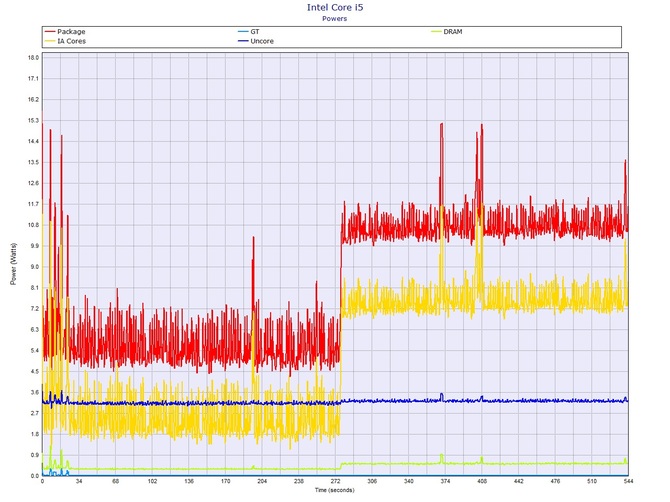Click the 204 seconds x-axis tick label
670x502 pixels.
(262, 481)
